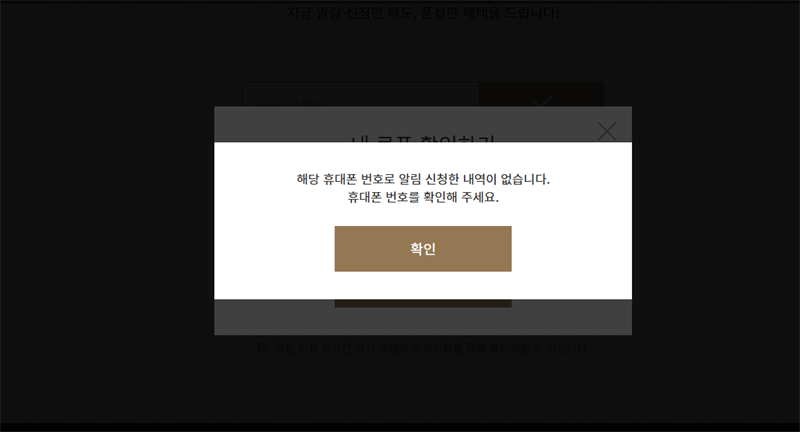Screen dimensions: 800x432
Task: Click dimmed area beneath the bottom notice text
Action: tap(423, 388)
